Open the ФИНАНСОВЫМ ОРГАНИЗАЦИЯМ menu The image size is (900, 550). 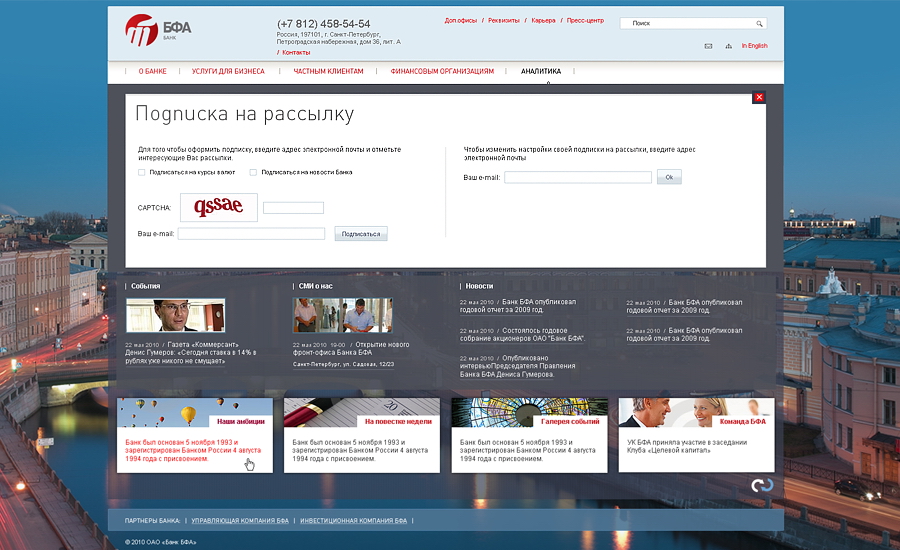coord(442,71)
